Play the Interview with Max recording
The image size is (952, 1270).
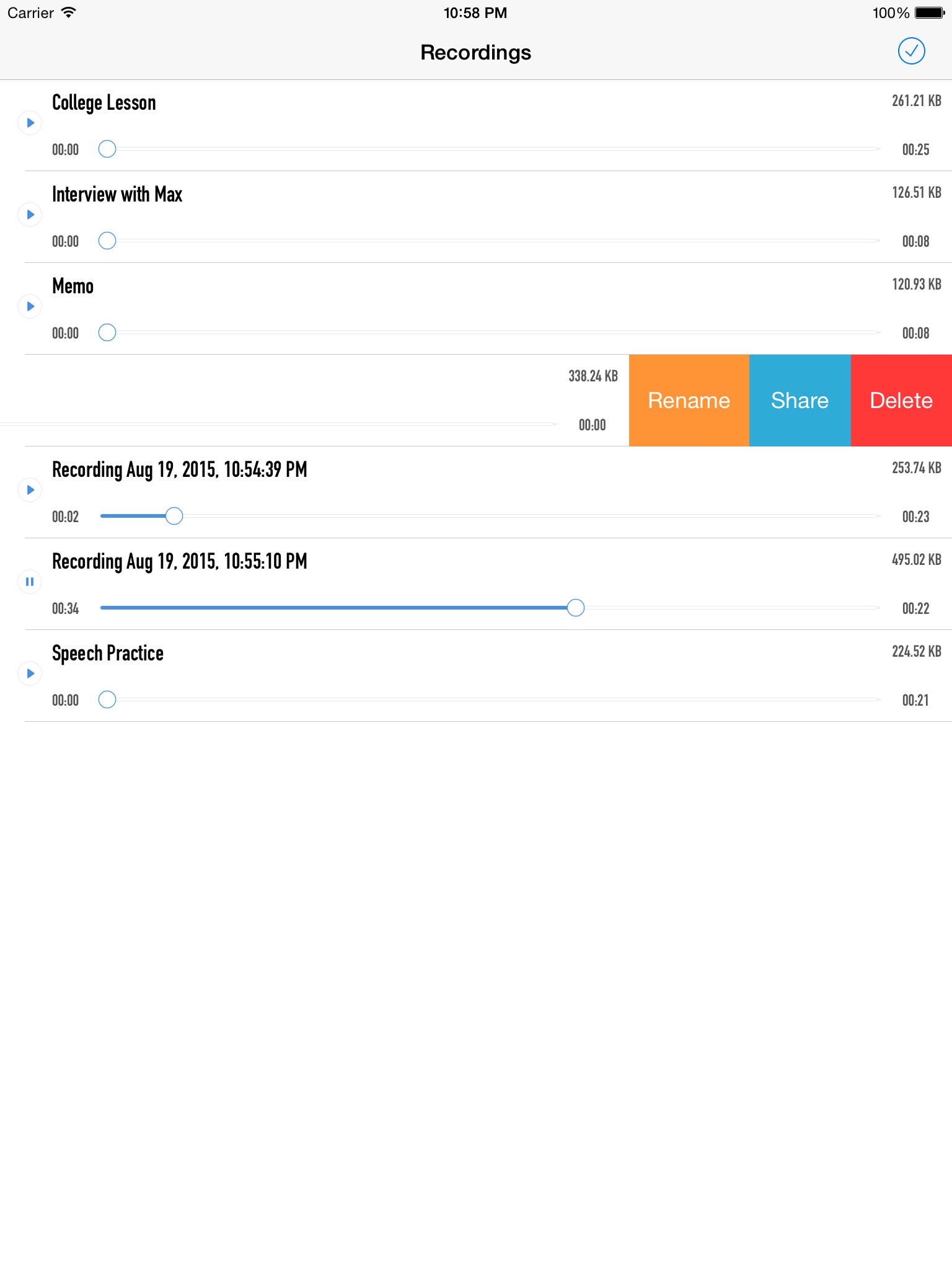[x=30, y=215]
